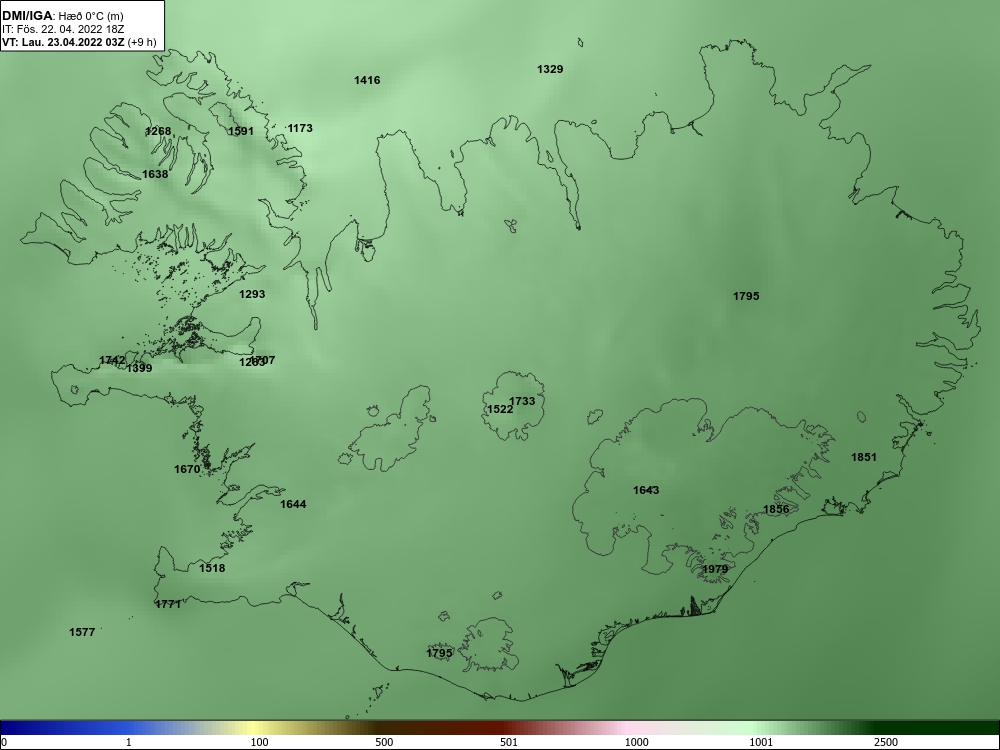
Task: Click the 1670 value label
Action: pyautogui.click(x=187, y=469)
